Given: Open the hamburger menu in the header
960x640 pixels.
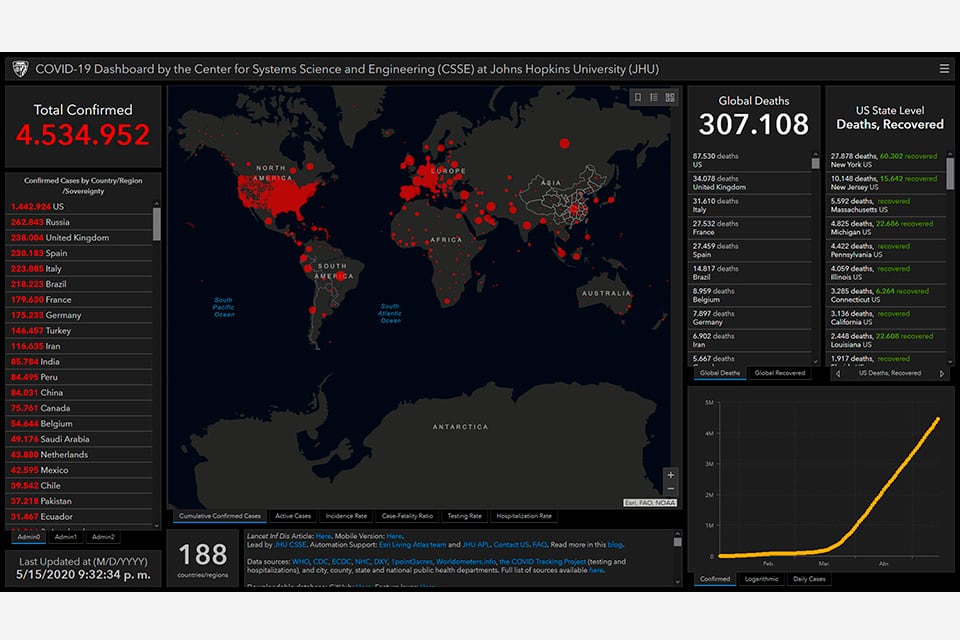Looking at the screenshot, I should 944,69.
